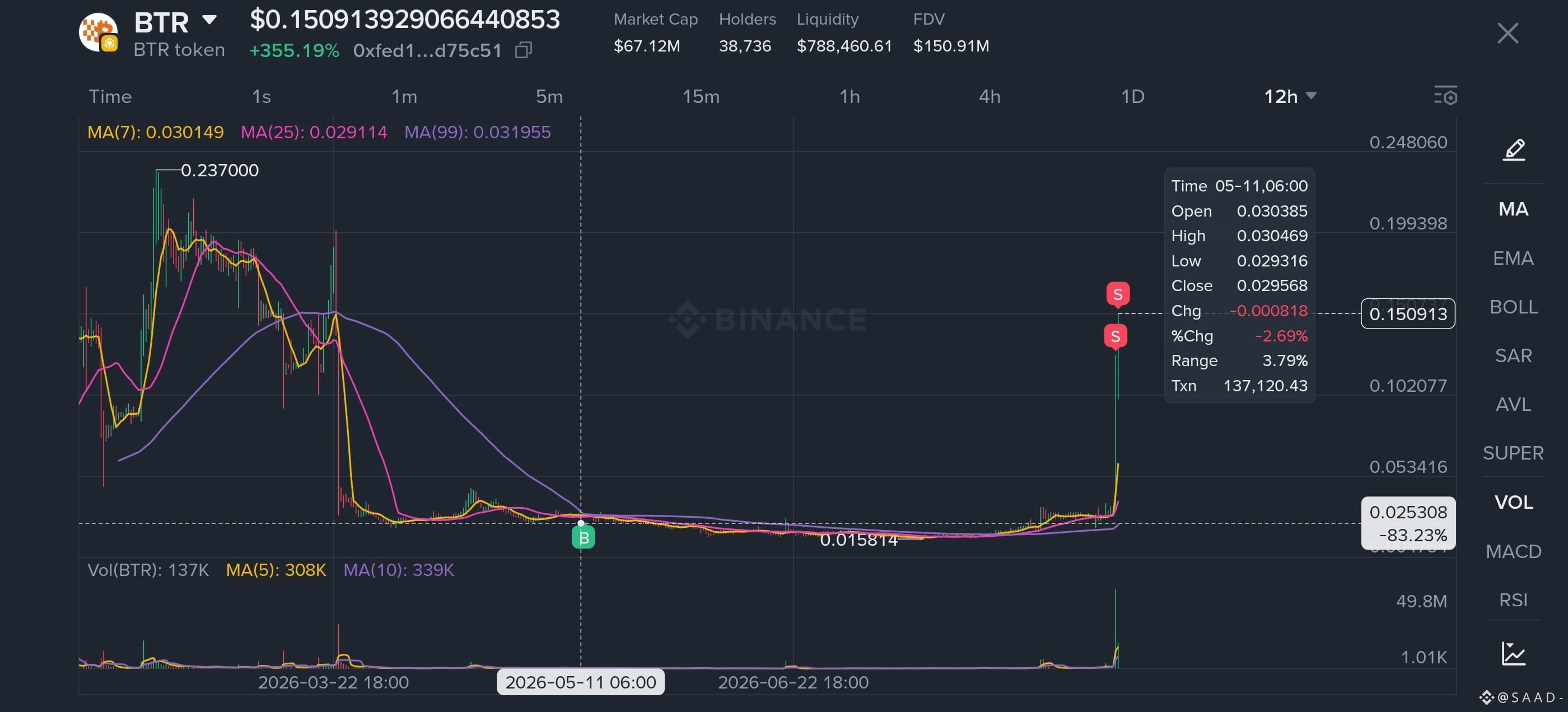Screen dimensions: 1568x712
Task: Select the Time chart view
Action: (x=110, y=96)
